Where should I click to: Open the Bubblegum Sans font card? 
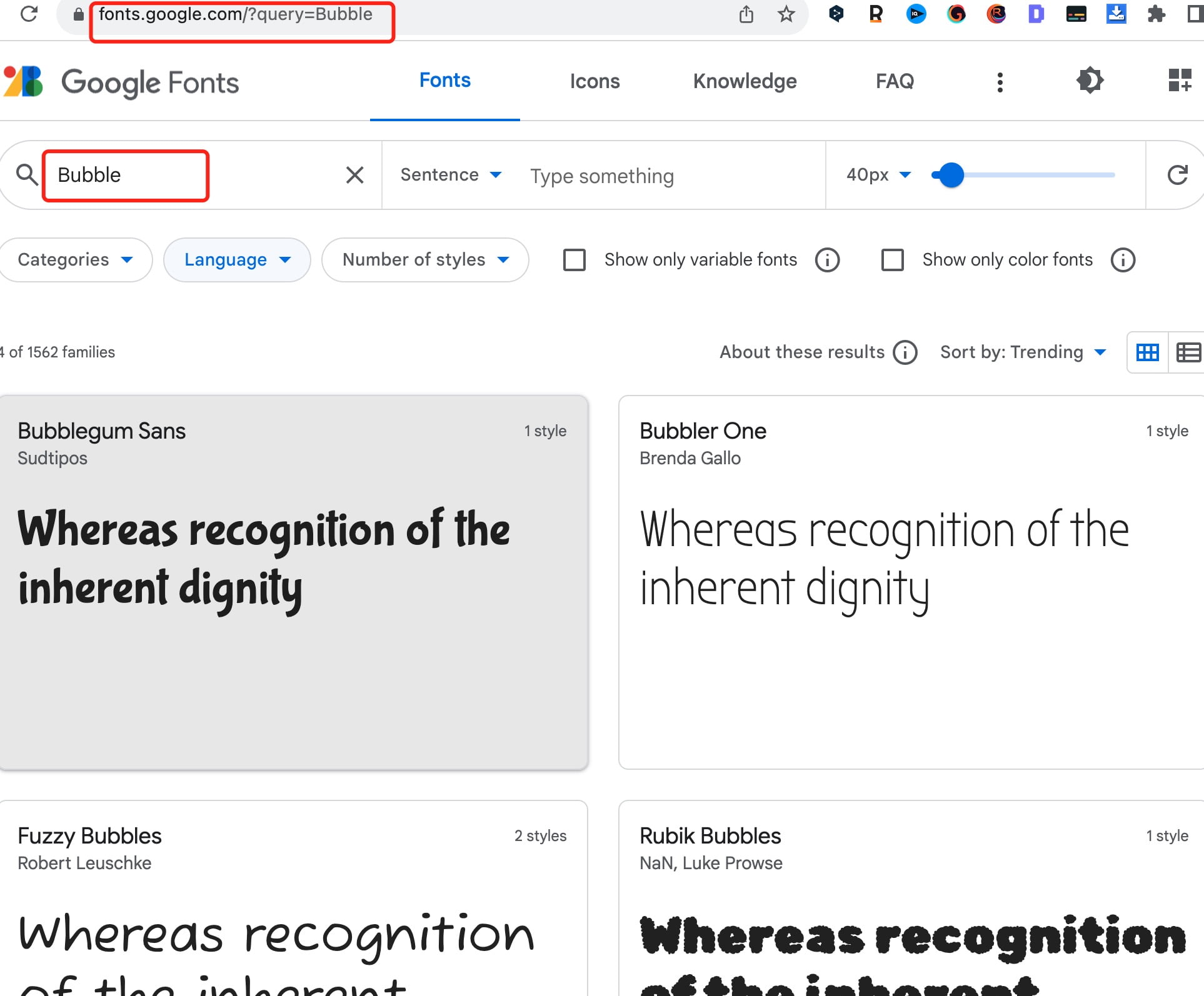[293, 582]
